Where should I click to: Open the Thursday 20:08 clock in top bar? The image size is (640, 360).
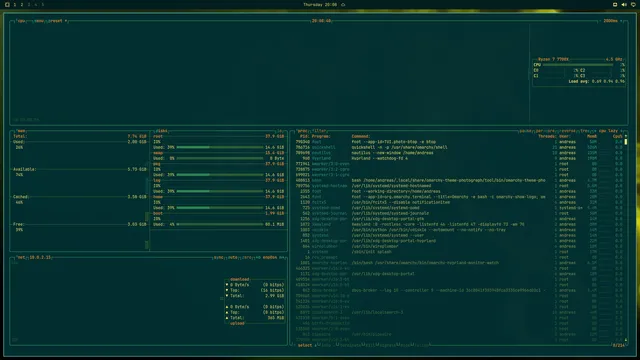point(320,4)
